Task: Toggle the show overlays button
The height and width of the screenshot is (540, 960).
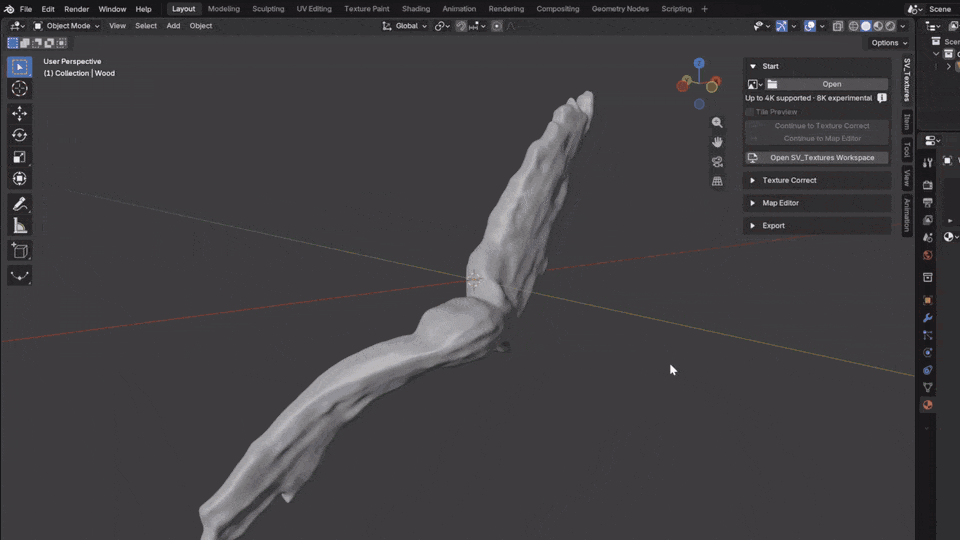Action: (810, 26)
